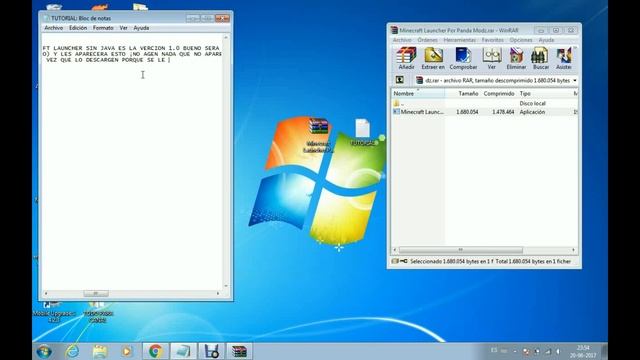Click the Show desktop button on the taskbar
This screenshot has height=360, width=640.
604,351
